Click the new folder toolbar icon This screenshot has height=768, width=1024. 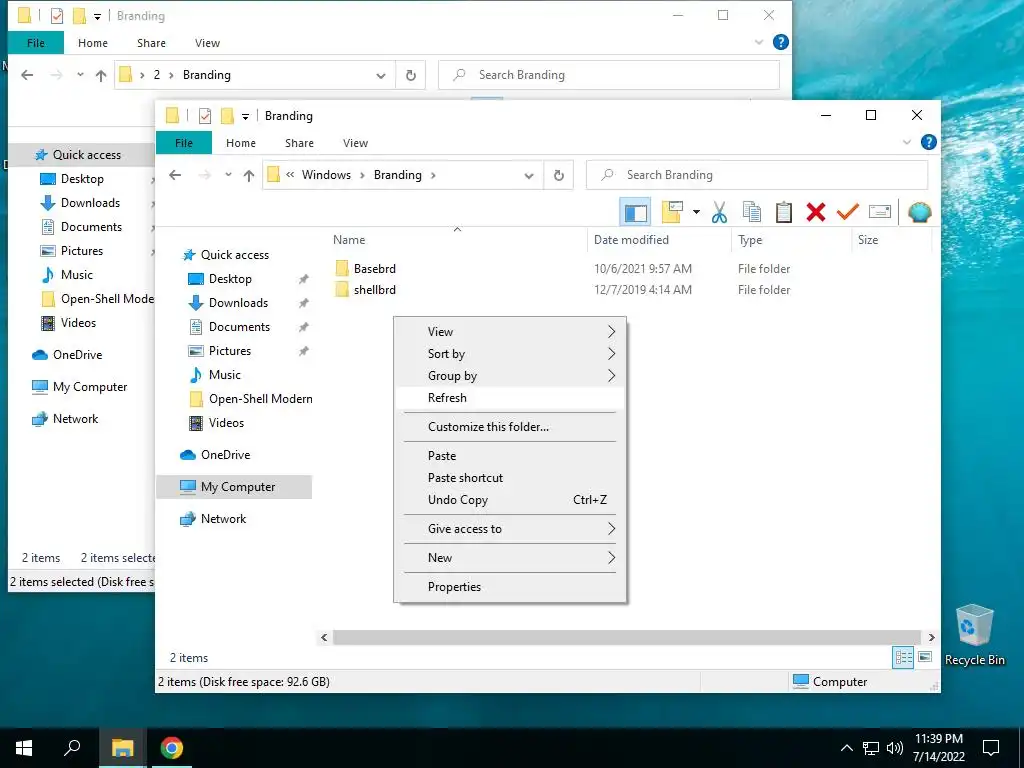pyautogui.click(x=672, y=212)
